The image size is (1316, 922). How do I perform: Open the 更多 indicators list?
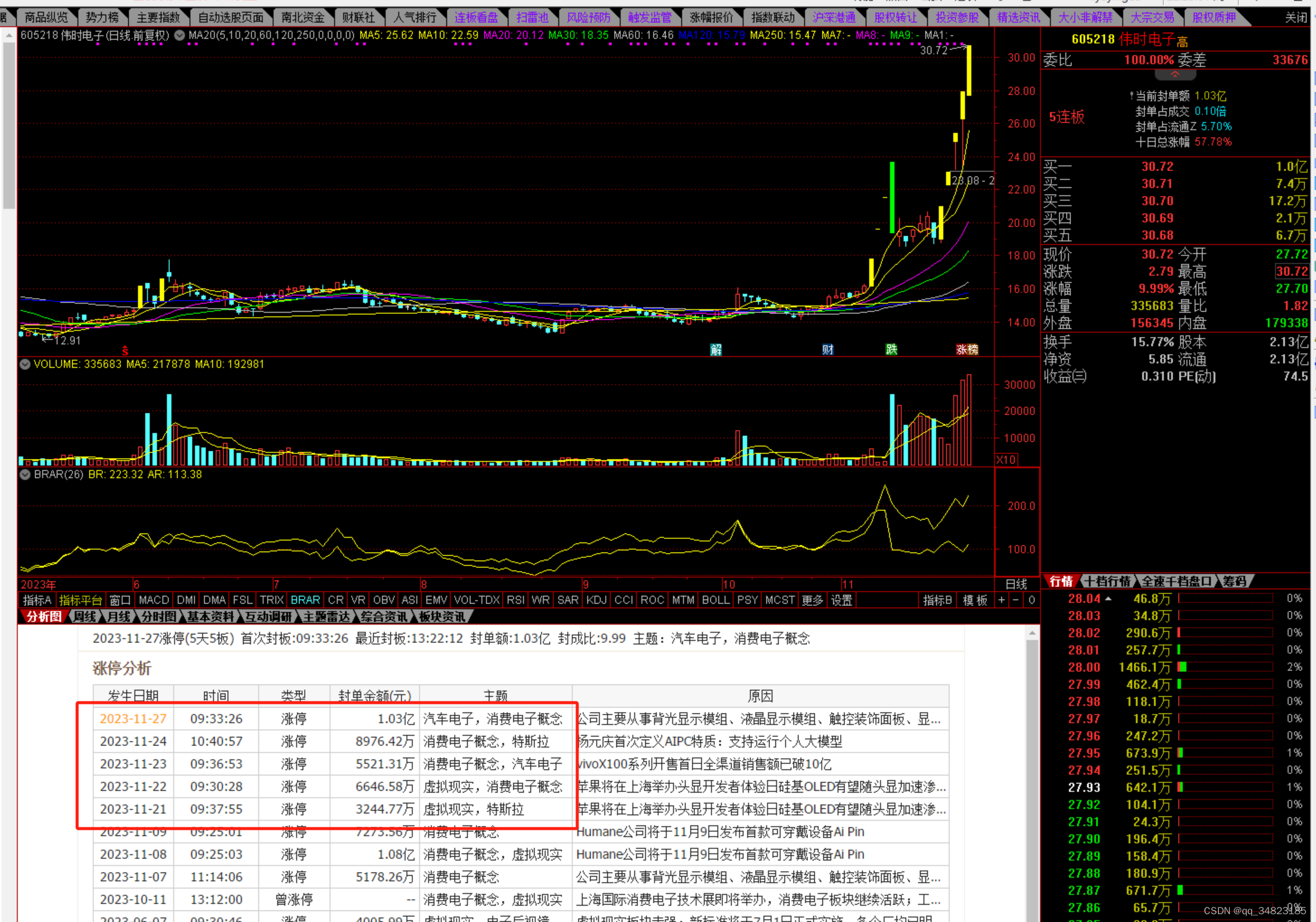[812, 600]
